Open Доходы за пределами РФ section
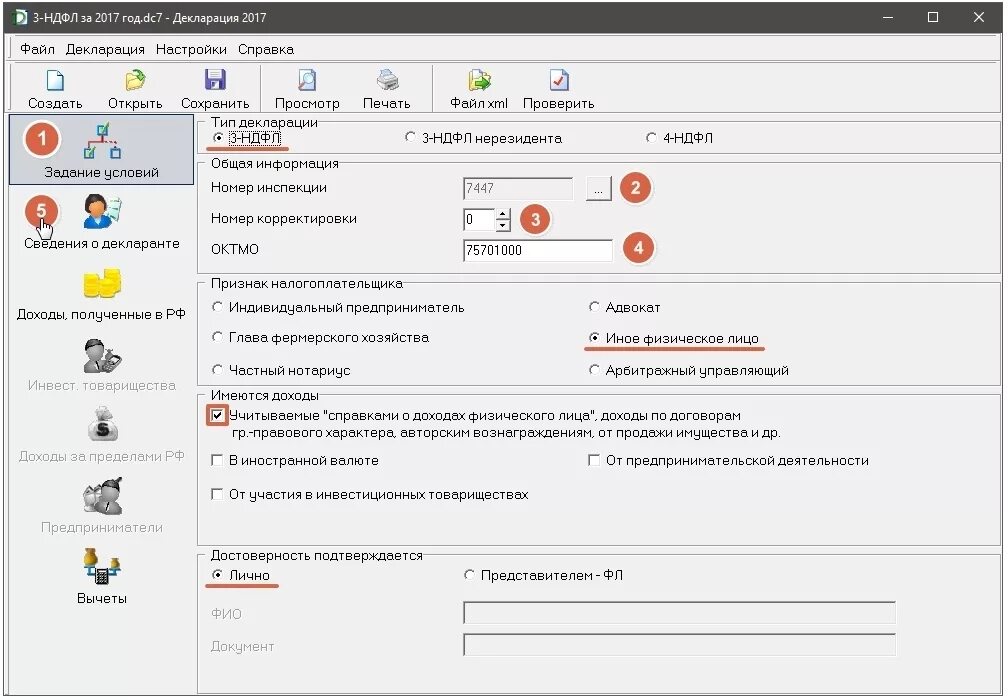The height and width of the screenshot is (700, 1008). 102,435
